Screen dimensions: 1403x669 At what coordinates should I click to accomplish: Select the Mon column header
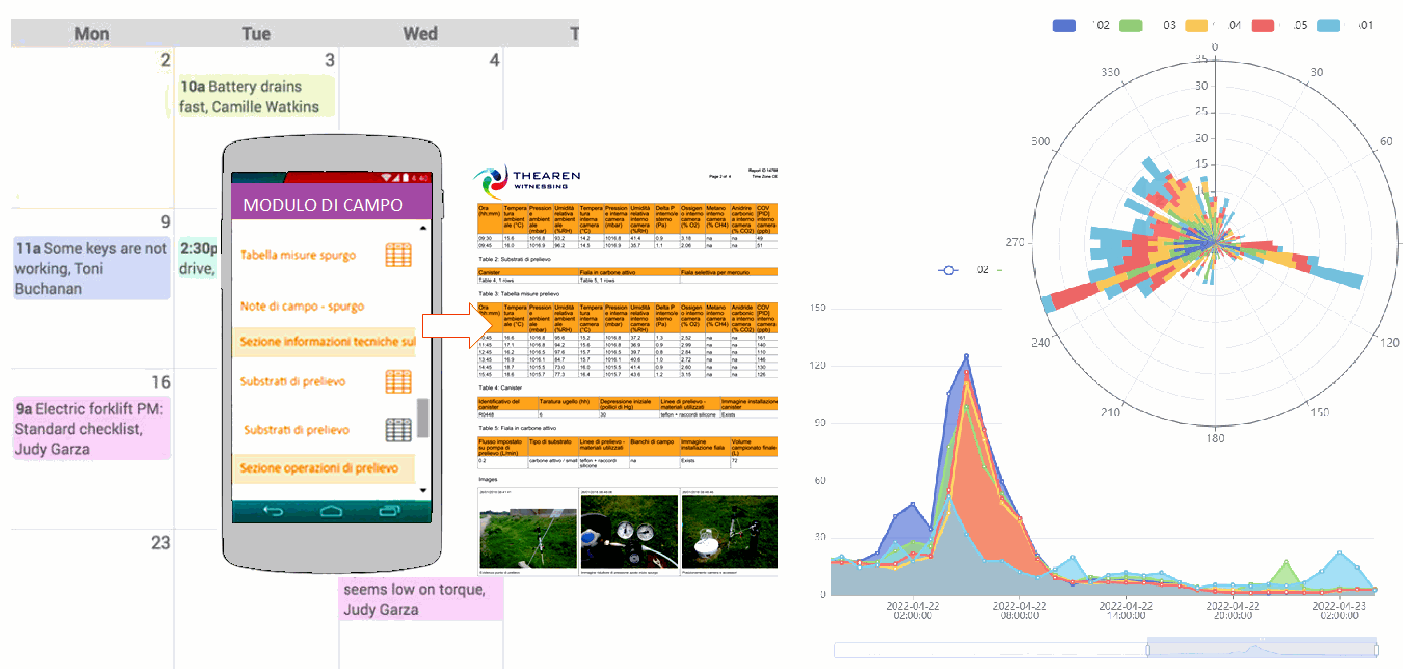(92, 34)
